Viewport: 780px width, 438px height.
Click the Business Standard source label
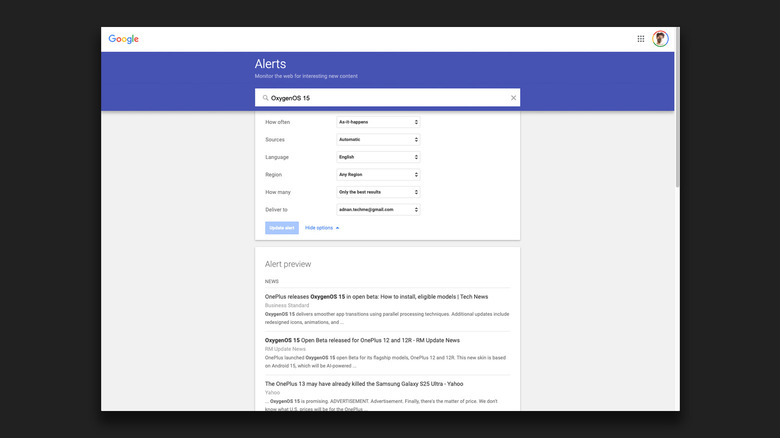[x=287, y=306]
